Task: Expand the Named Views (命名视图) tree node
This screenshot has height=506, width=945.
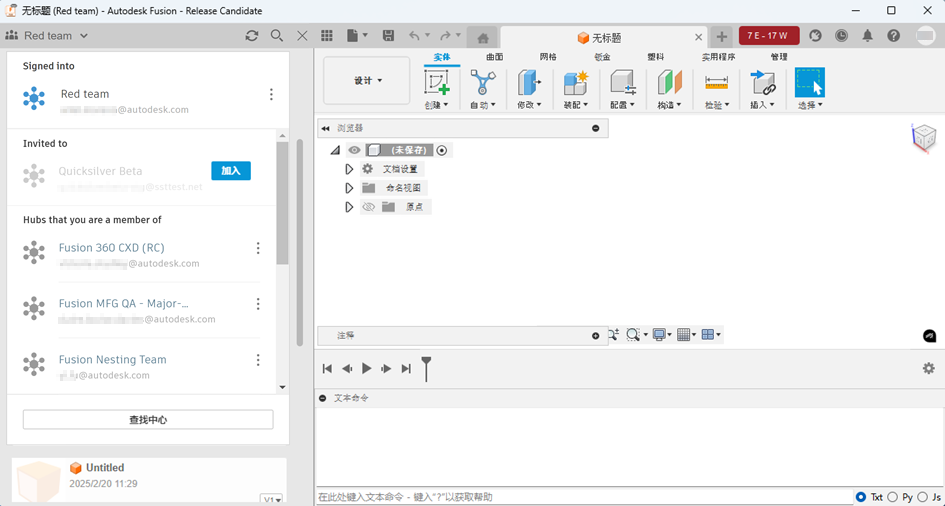Action: click(349, 188)
